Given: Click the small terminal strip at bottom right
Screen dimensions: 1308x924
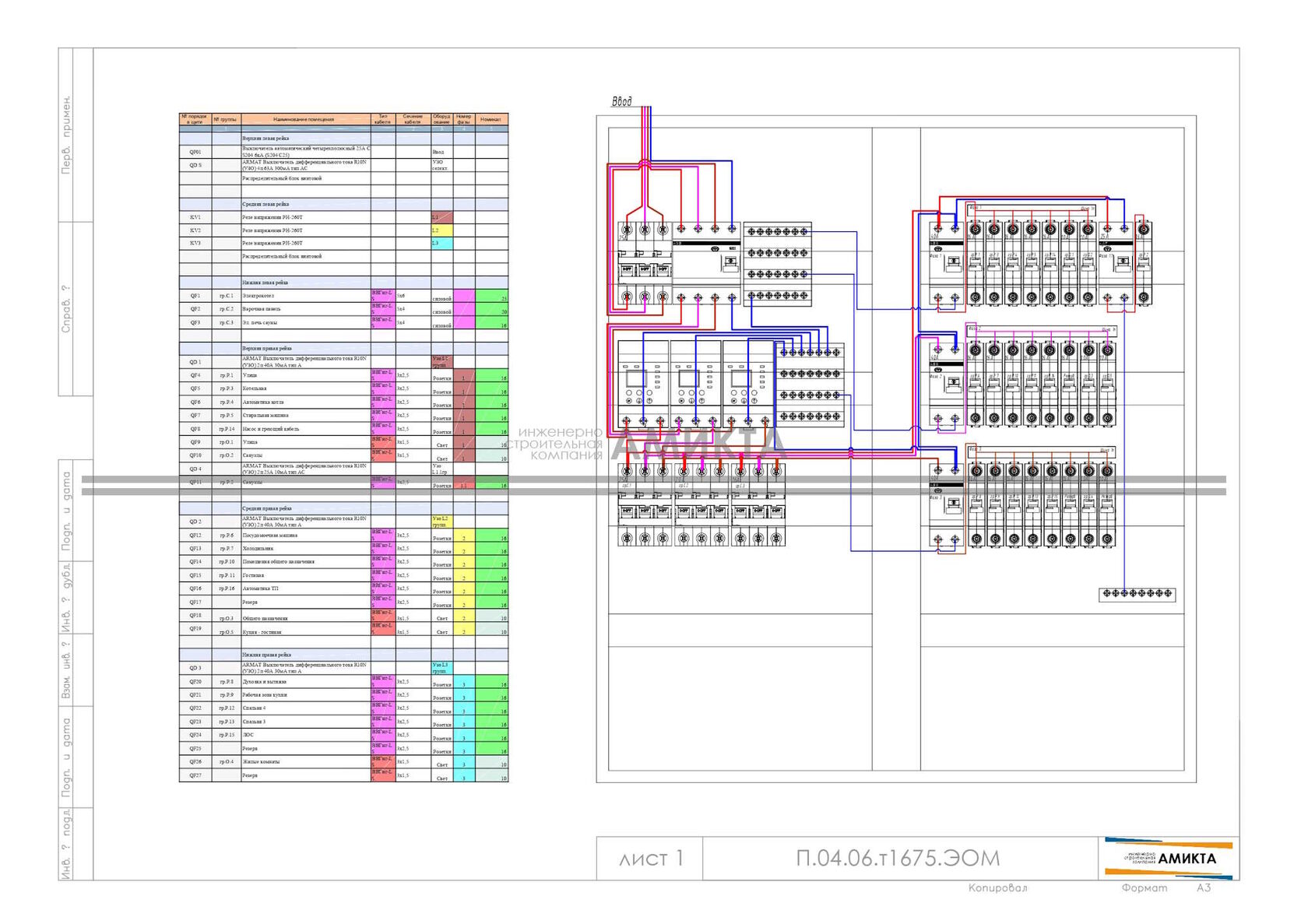Looking at the screenshot, I should [x=1137, y=594].
